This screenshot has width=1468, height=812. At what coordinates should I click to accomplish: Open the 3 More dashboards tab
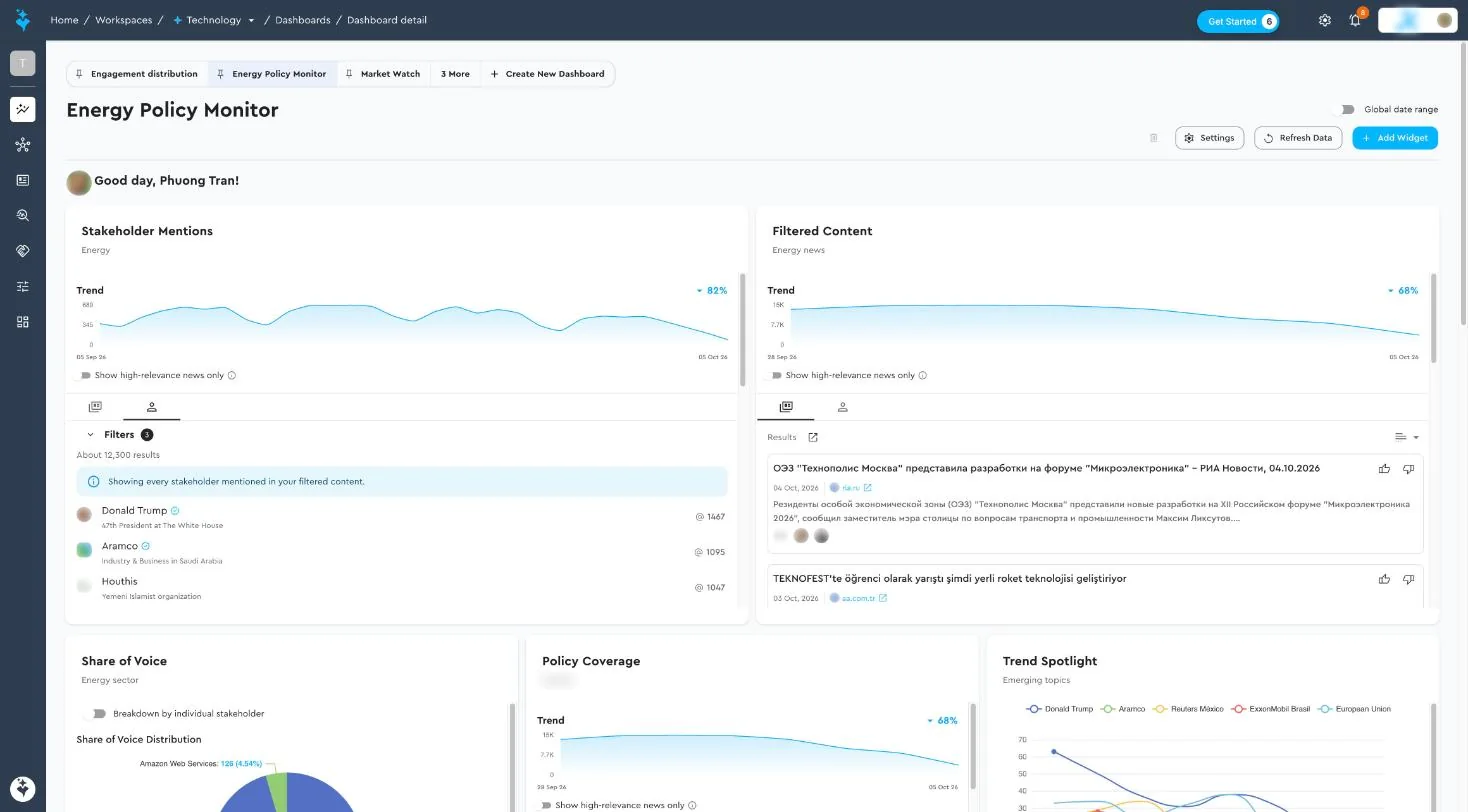455,74
